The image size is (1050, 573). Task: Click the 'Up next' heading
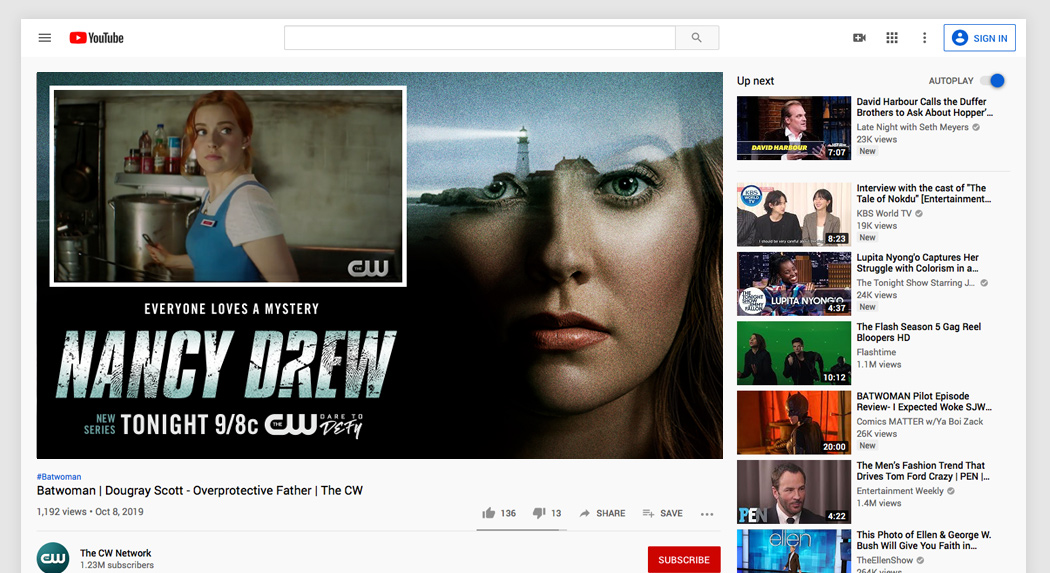[755, 81]
